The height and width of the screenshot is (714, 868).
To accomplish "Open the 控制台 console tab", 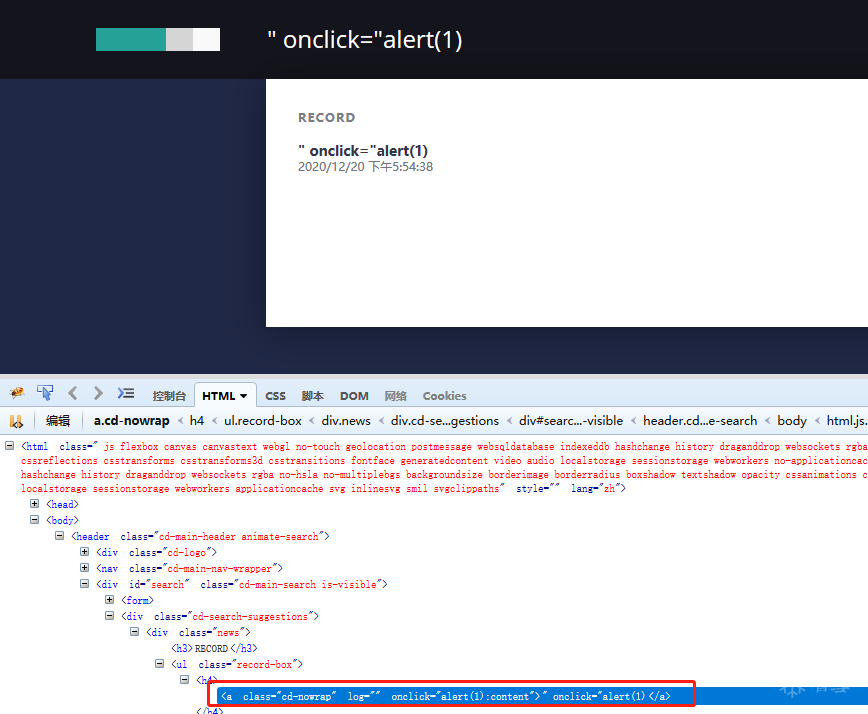I will 169,396.
